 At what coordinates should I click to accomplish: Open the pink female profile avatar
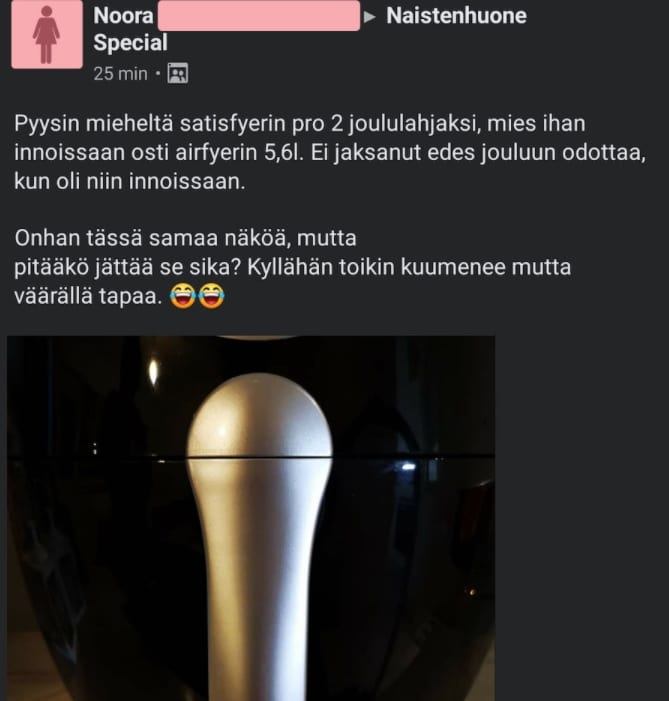click(47, 34)
